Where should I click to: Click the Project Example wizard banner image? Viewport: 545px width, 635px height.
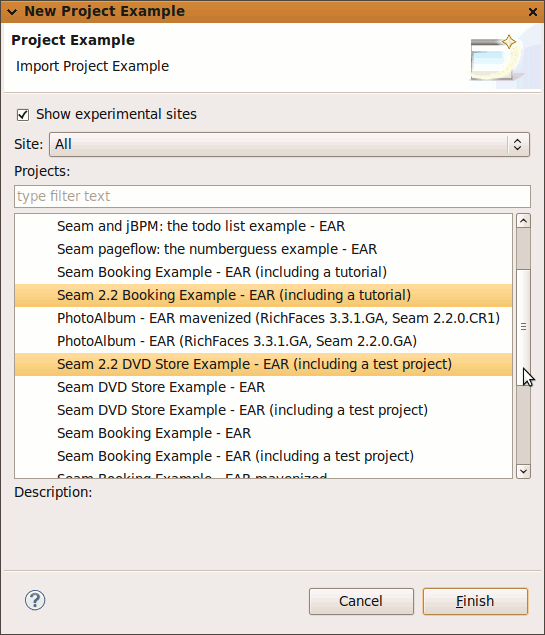[x=501, y=59]
